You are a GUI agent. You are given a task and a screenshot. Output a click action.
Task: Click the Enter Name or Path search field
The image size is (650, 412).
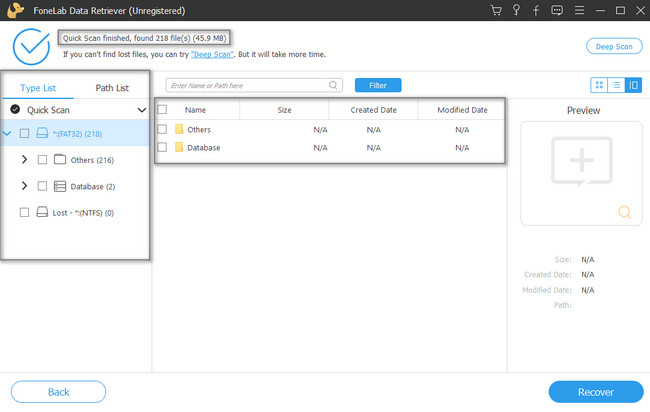(254, 85)
